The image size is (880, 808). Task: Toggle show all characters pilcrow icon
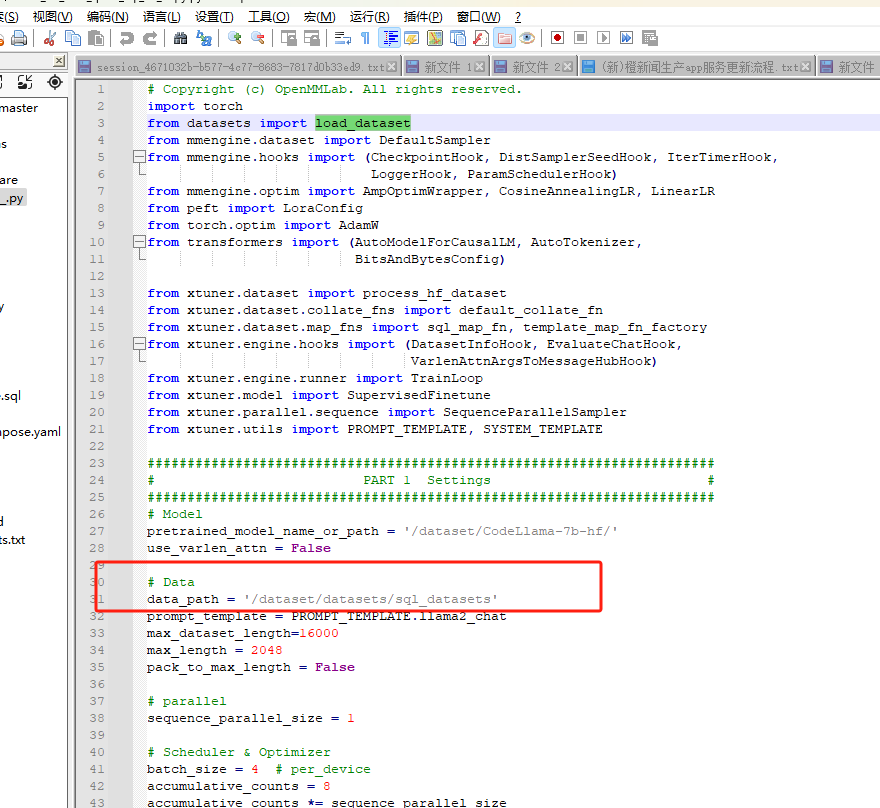[x=365, y=38]
